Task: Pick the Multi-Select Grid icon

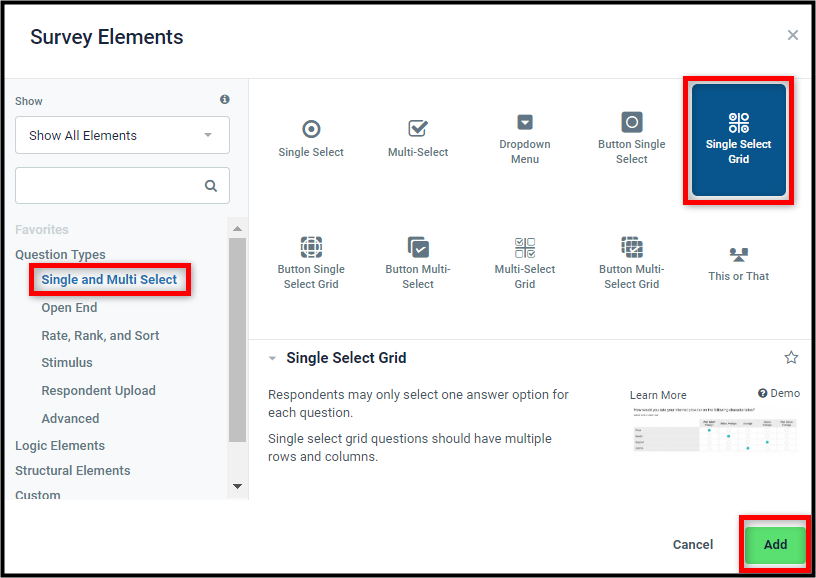Action: 525,248
